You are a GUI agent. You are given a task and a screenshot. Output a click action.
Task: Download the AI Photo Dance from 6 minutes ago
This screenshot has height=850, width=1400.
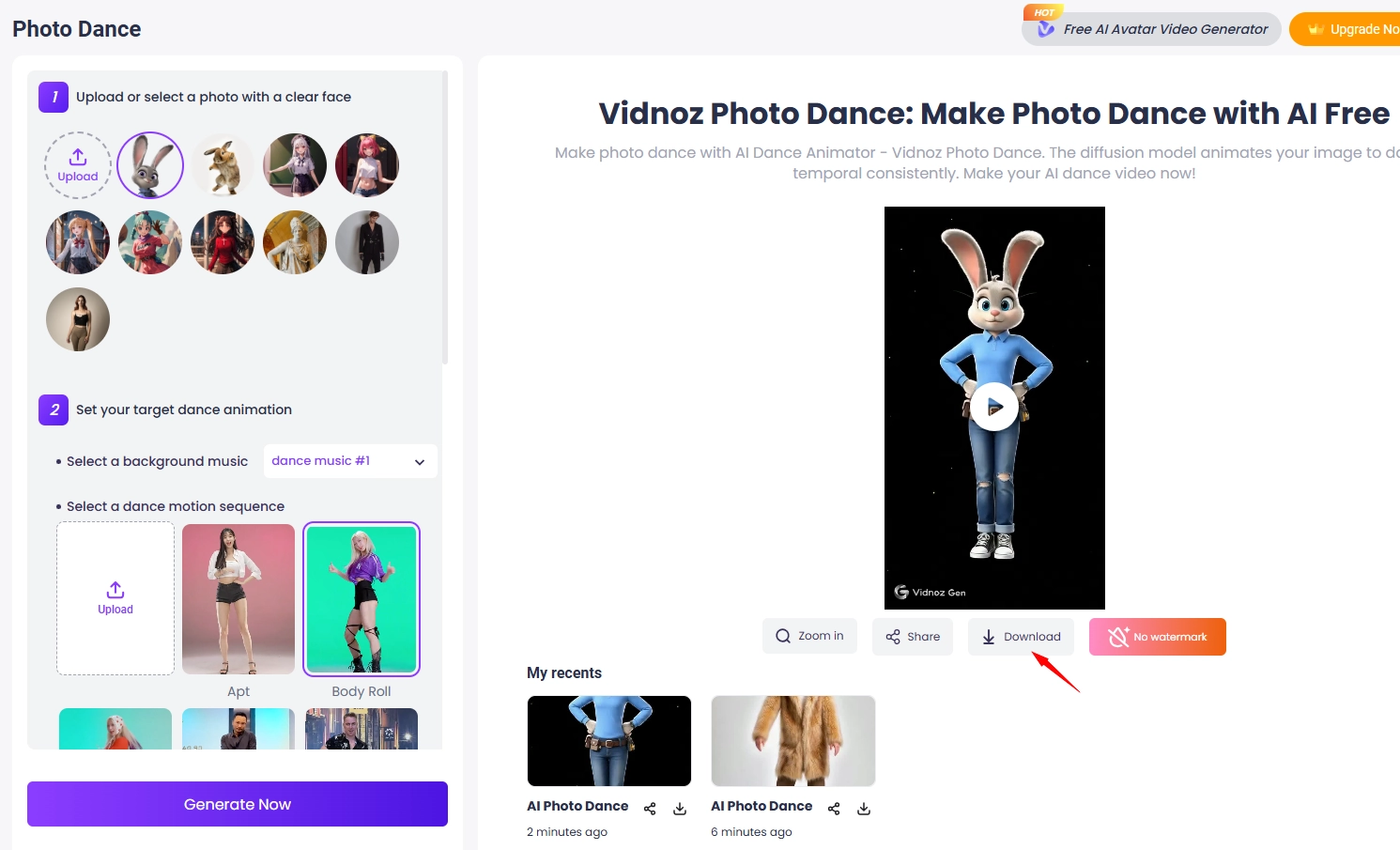tap(864, 808)
